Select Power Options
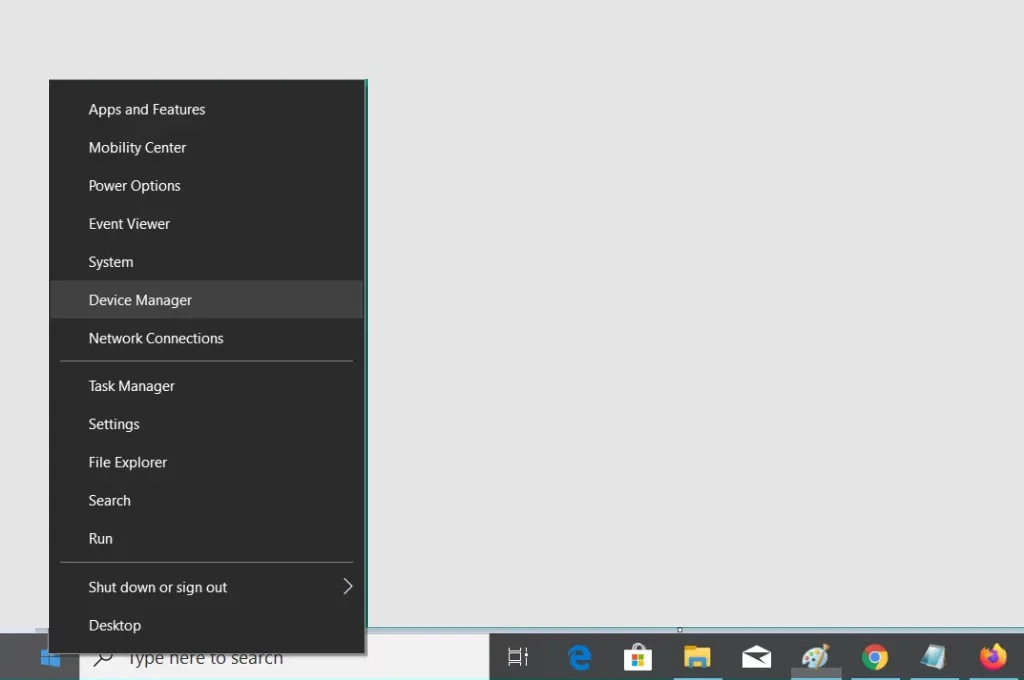The height and width of the screenshot is (680, 1024). point(206,186)
